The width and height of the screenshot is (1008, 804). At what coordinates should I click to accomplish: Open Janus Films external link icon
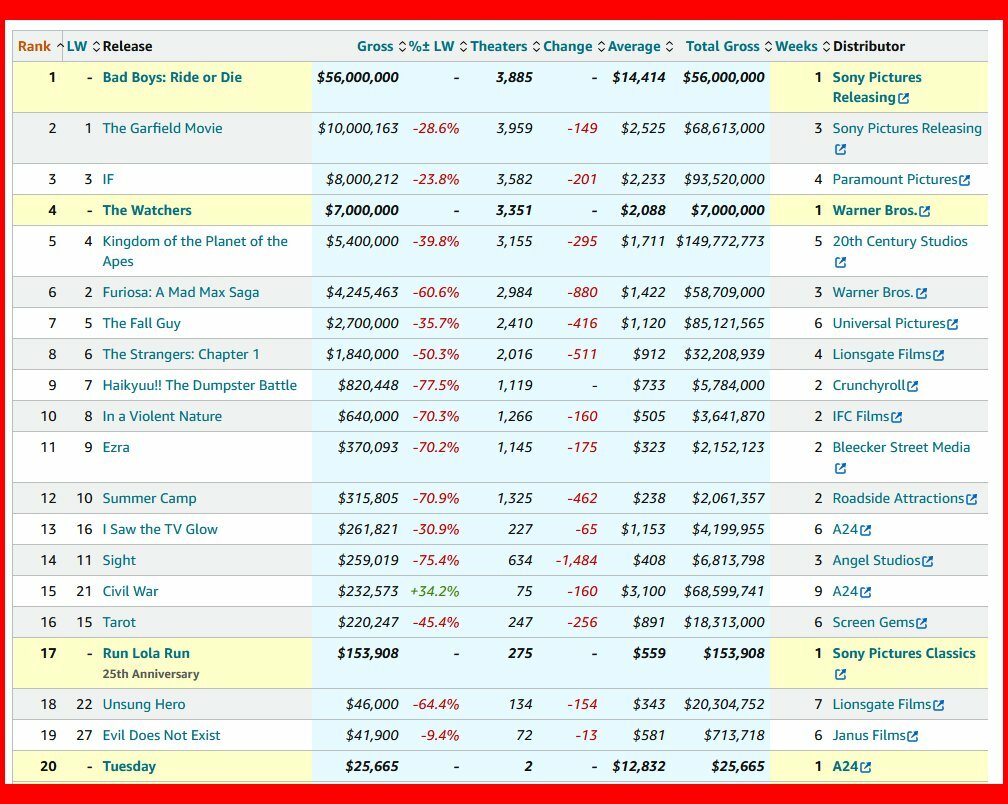913,736
